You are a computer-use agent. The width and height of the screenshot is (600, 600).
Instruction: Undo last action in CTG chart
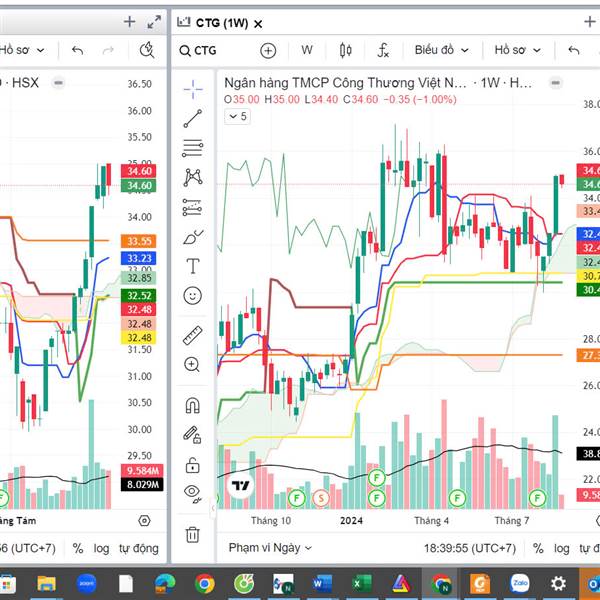[574, 50]
